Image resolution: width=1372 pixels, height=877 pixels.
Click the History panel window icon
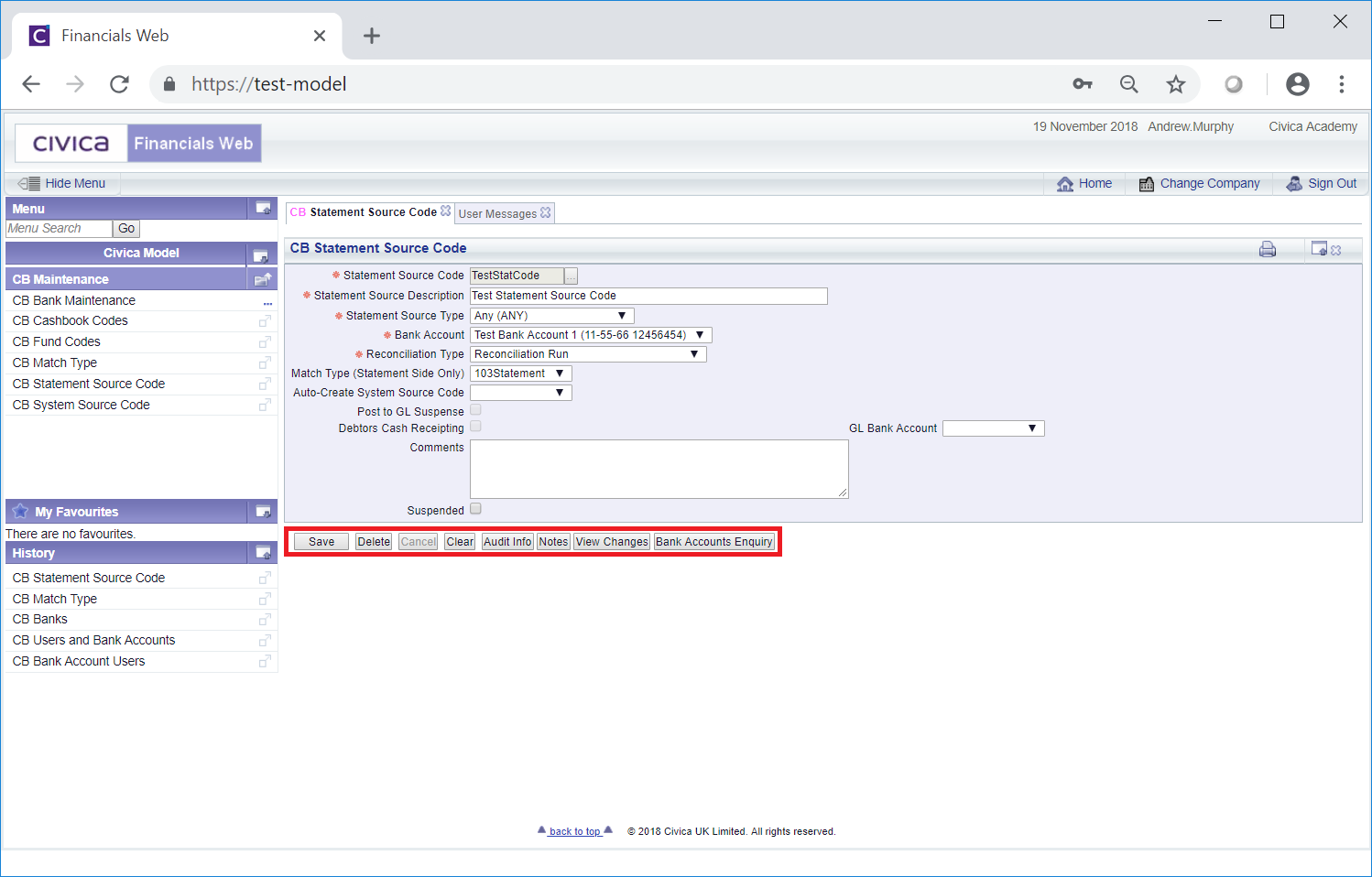(x=263, y=553)
